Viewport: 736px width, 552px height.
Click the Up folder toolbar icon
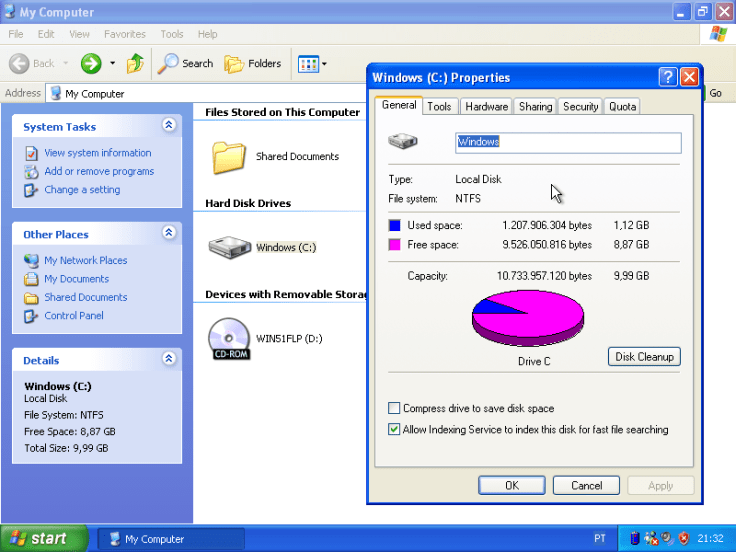coord(135,64)
